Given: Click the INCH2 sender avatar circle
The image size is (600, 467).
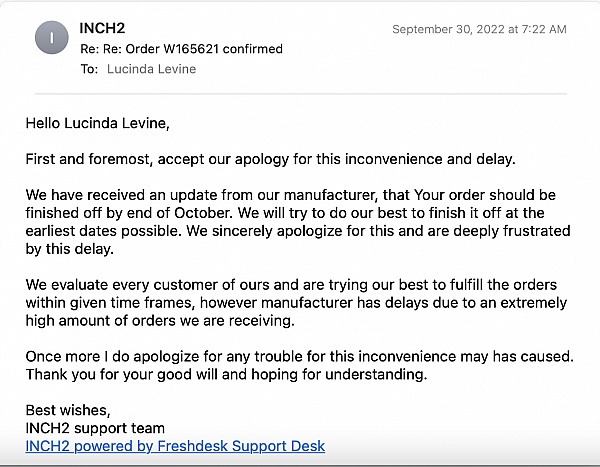Looking at the screenshot, I should pos(52,38).
